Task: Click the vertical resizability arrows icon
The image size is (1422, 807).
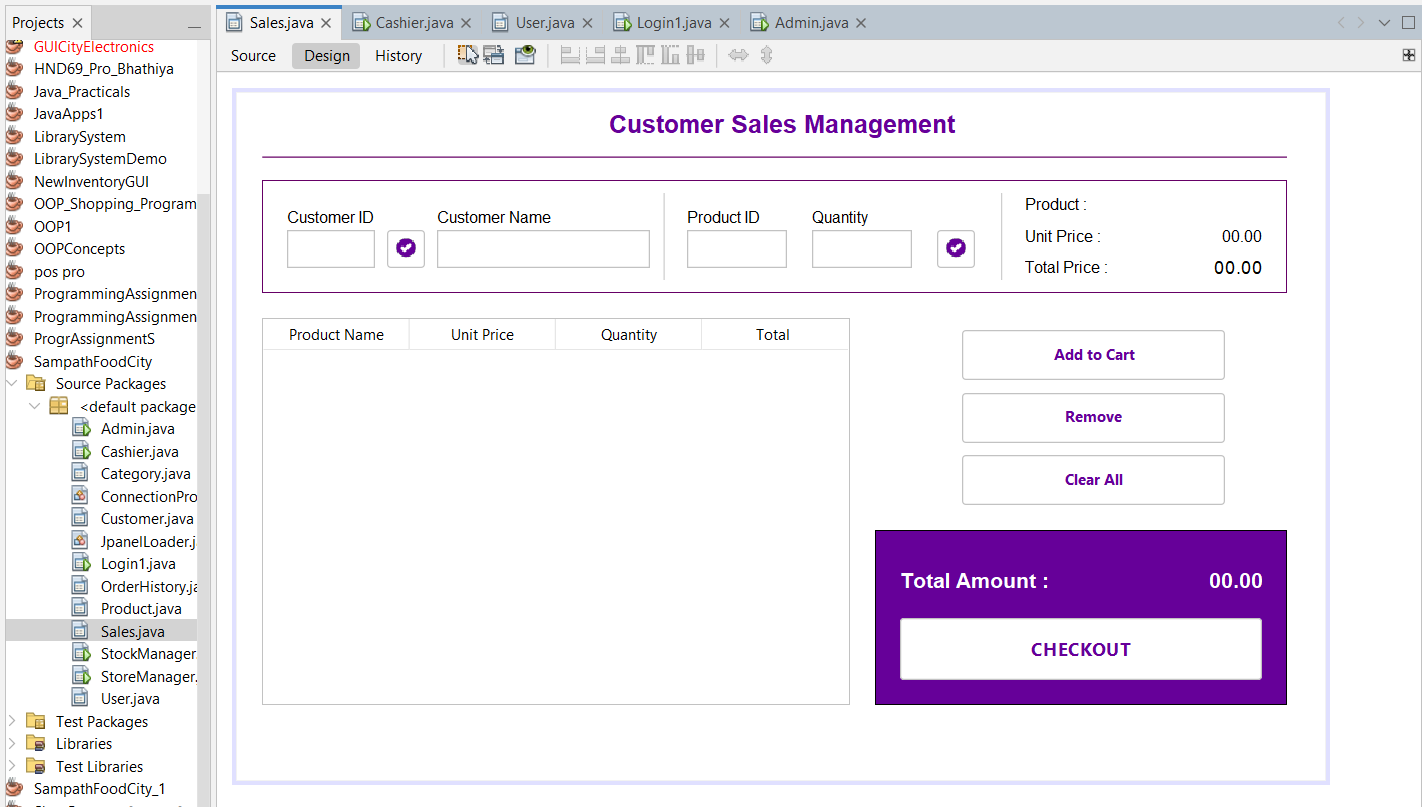Action: 766,55
